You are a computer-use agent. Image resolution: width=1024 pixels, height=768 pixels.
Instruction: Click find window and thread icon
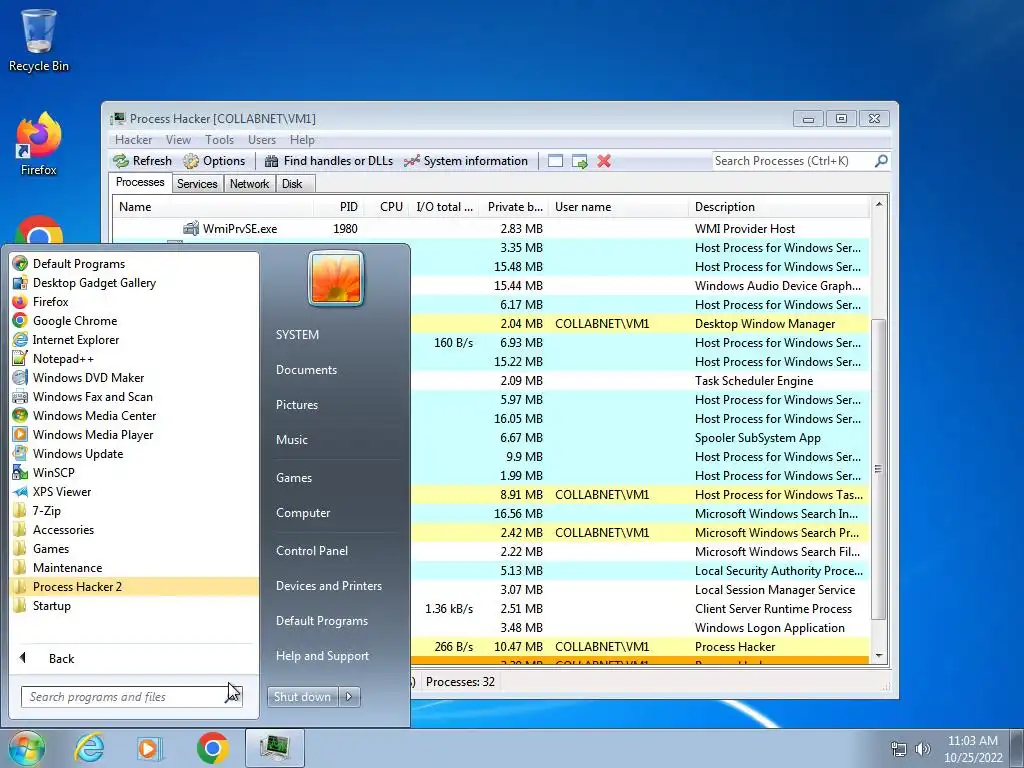580,161
